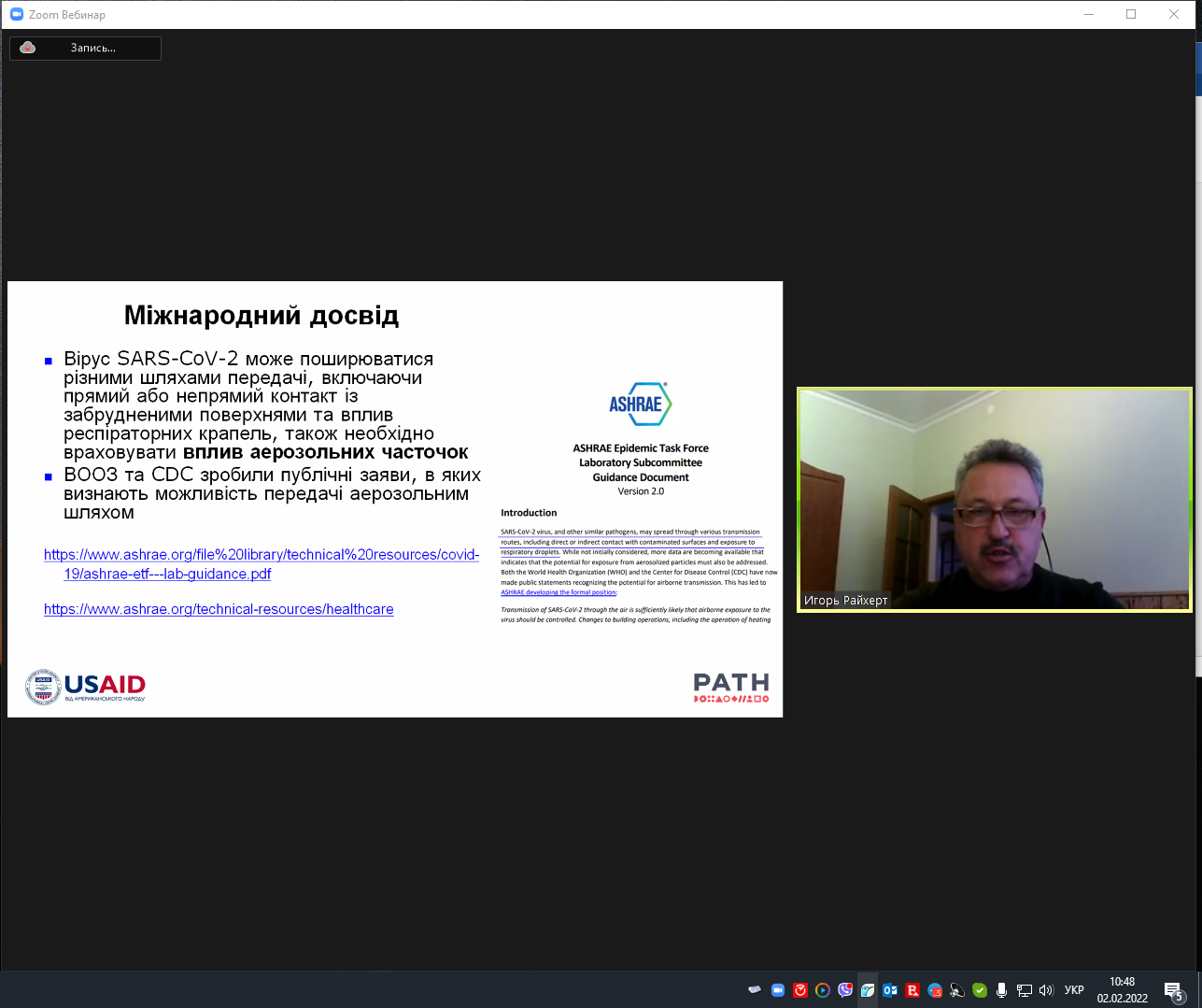Screen dimensions: 1202x1008
Task: Open the clock and date calendar flyout
Action: click(x=1122, y=990)
